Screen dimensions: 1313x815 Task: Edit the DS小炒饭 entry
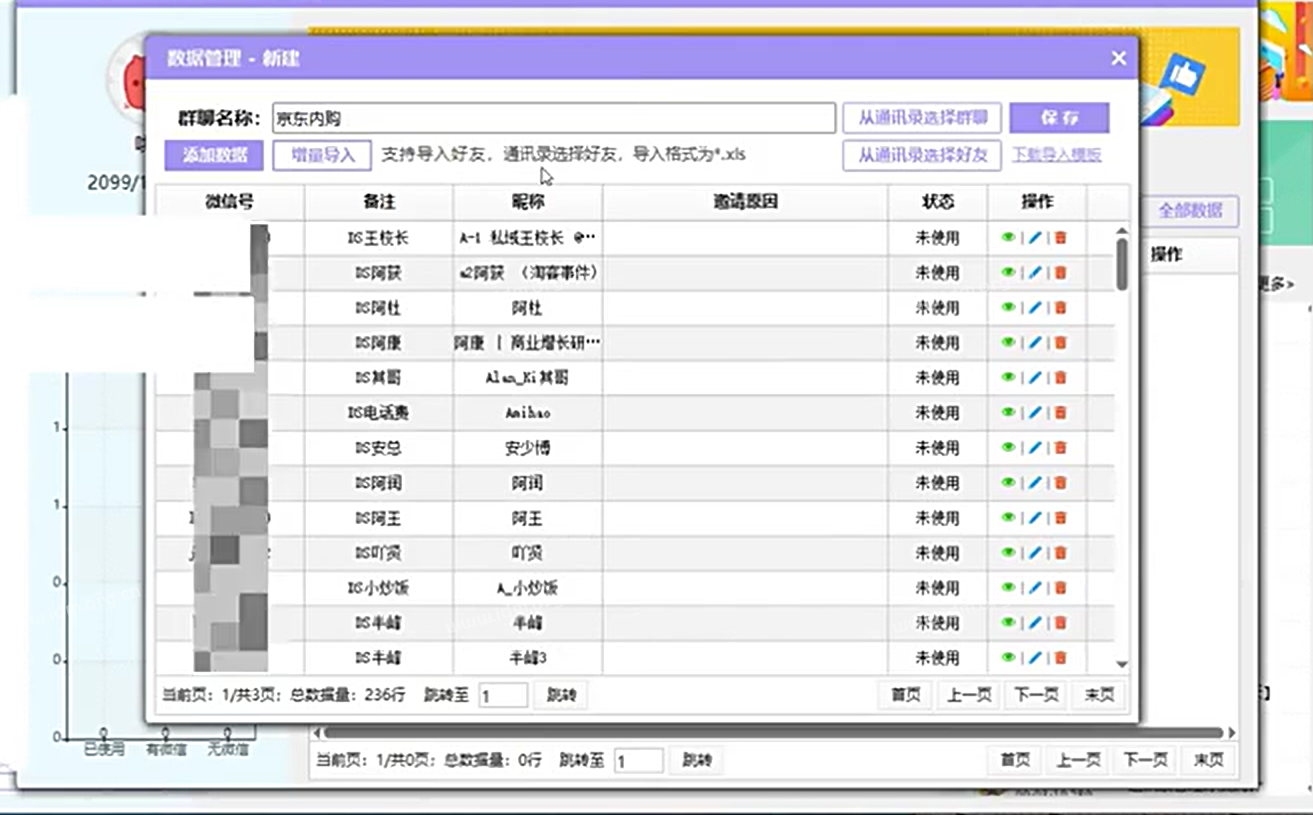1034,588
